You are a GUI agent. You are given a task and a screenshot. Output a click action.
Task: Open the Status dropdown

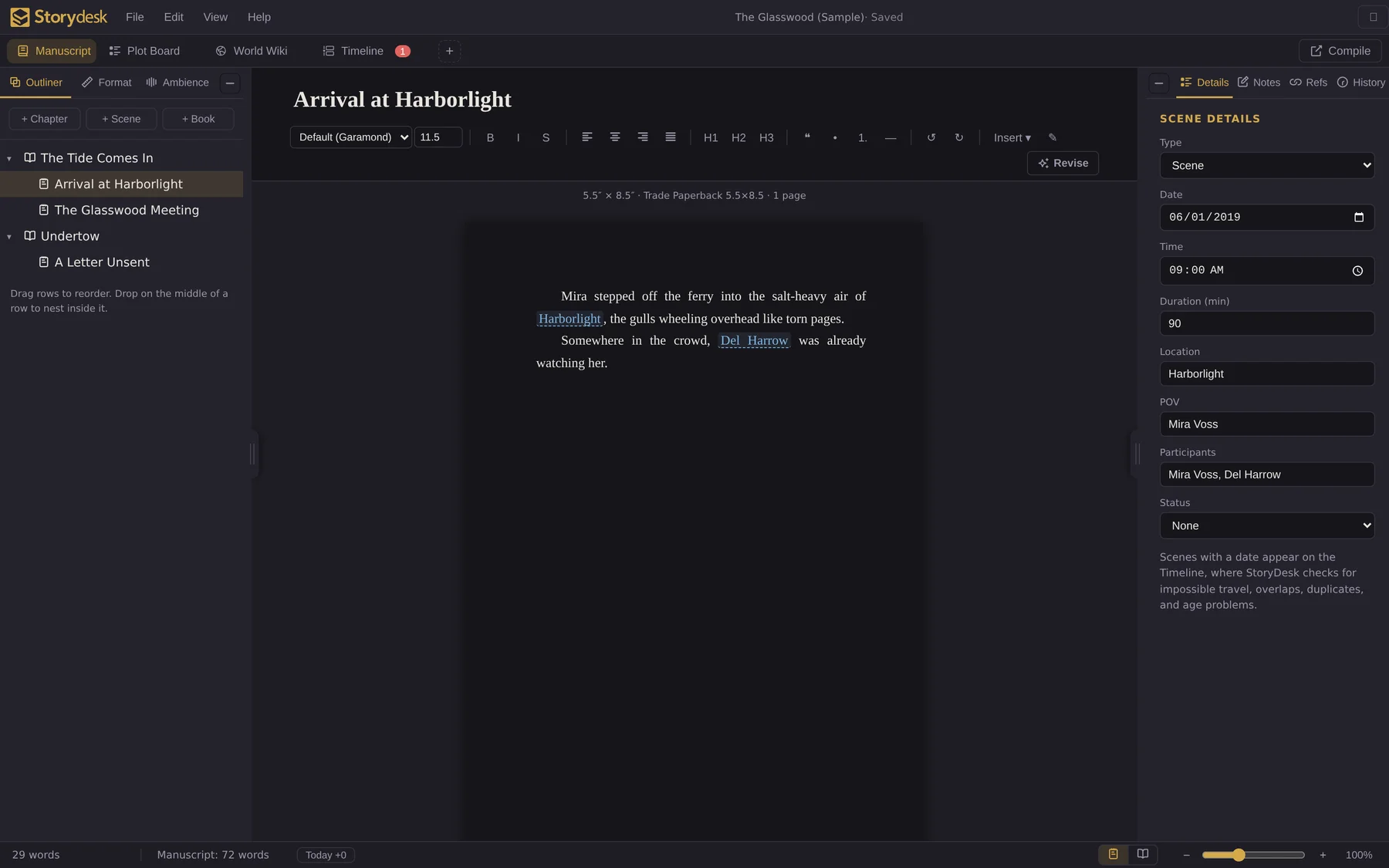(x=1267, y=525)
